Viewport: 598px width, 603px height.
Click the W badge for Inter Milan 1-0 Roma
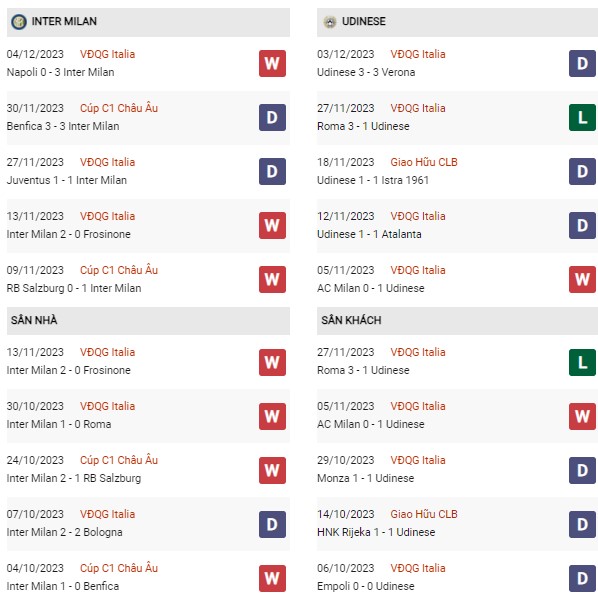click(272, 416)
